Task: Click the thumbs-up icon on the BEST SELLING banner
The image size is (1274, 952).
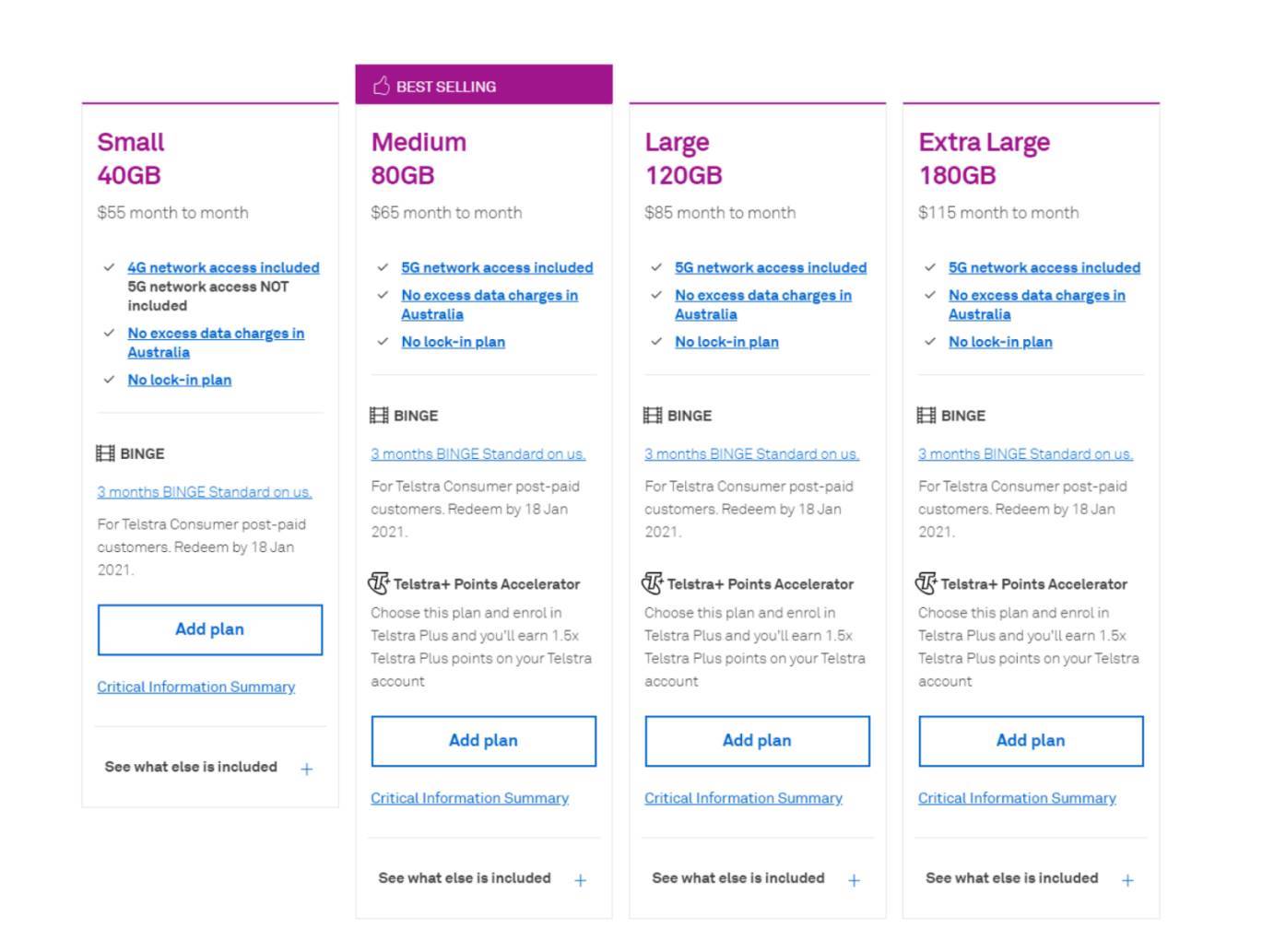Action: tap(381, 86)
